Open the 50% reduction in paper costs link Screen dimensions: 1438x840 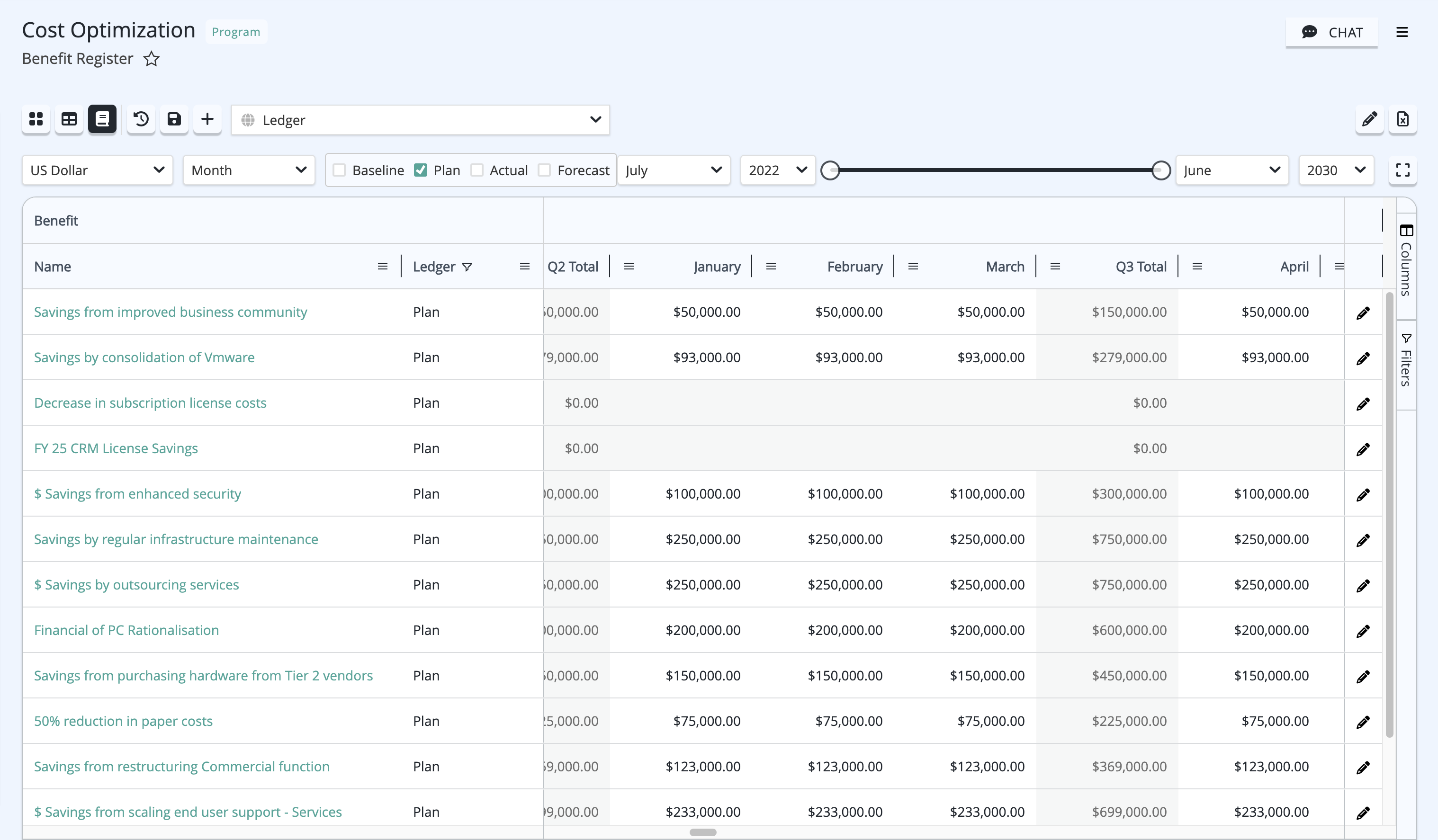[123, 721]
